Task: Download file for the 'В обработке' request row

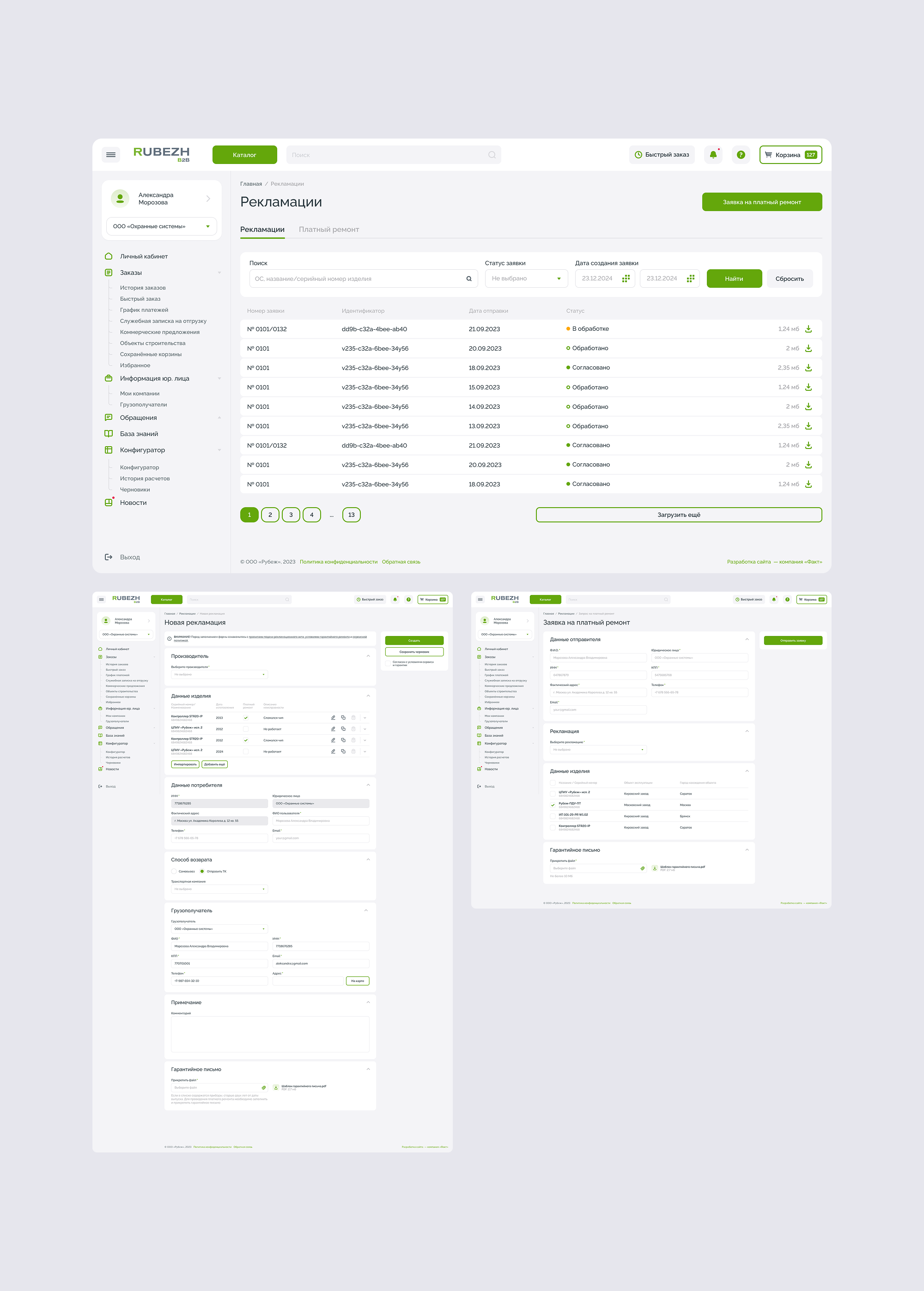Action: click(808, 329)
